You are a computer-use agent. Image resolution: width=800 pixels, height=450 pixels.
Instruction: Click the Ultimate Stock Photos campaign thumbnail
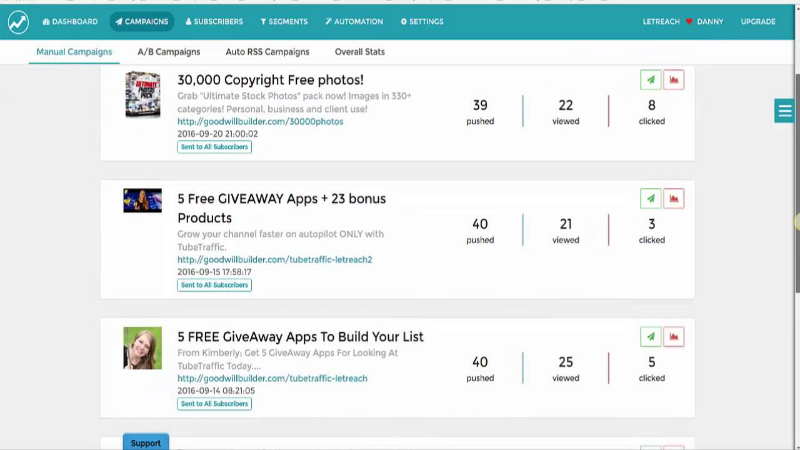pyautogui.click(x=143, y=95)
